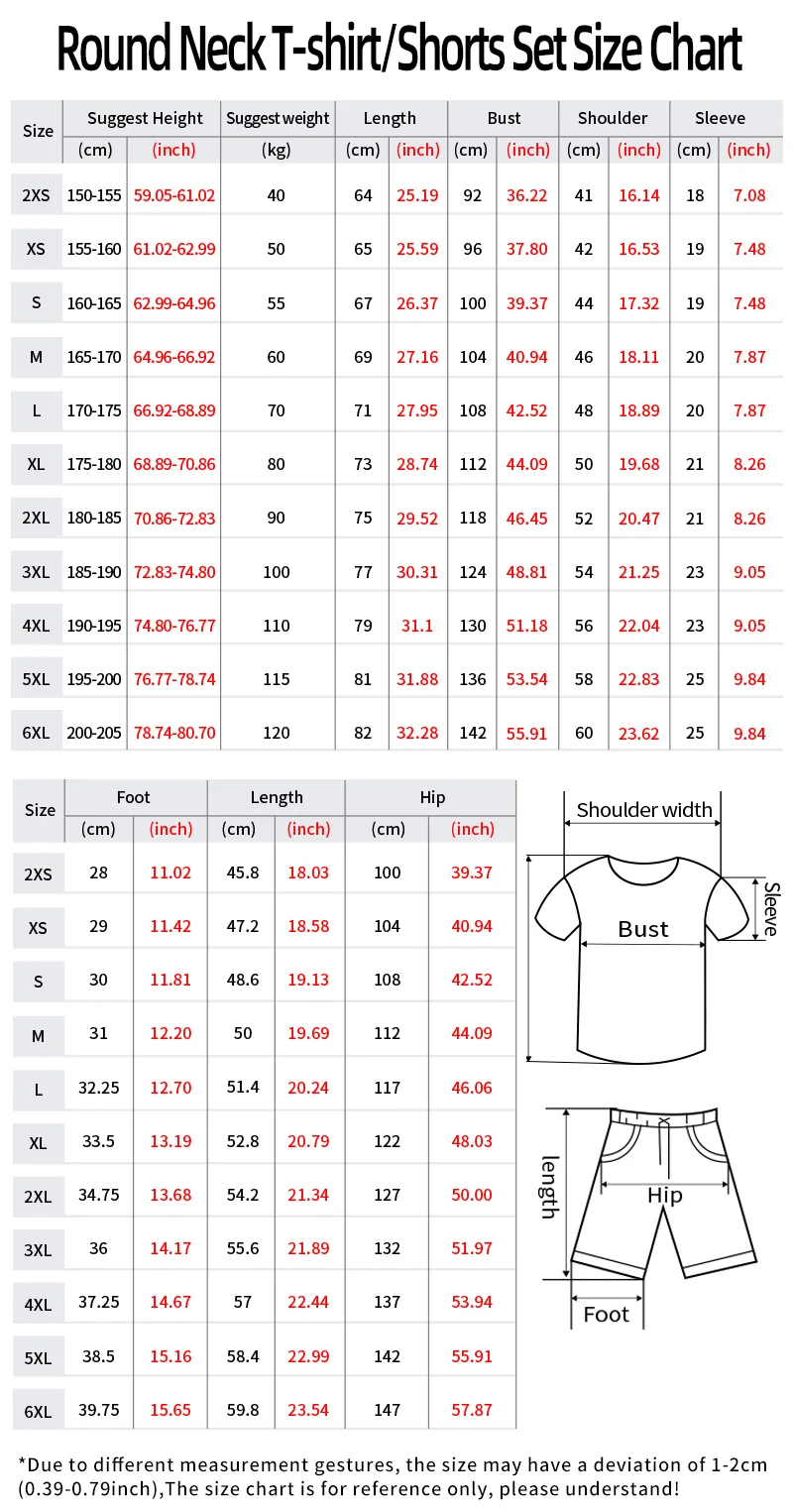Image resolution: width=793 pixels, height=1512 pixels.
Task: Select the Sleeve column header in top table
Action: [720, 118]
